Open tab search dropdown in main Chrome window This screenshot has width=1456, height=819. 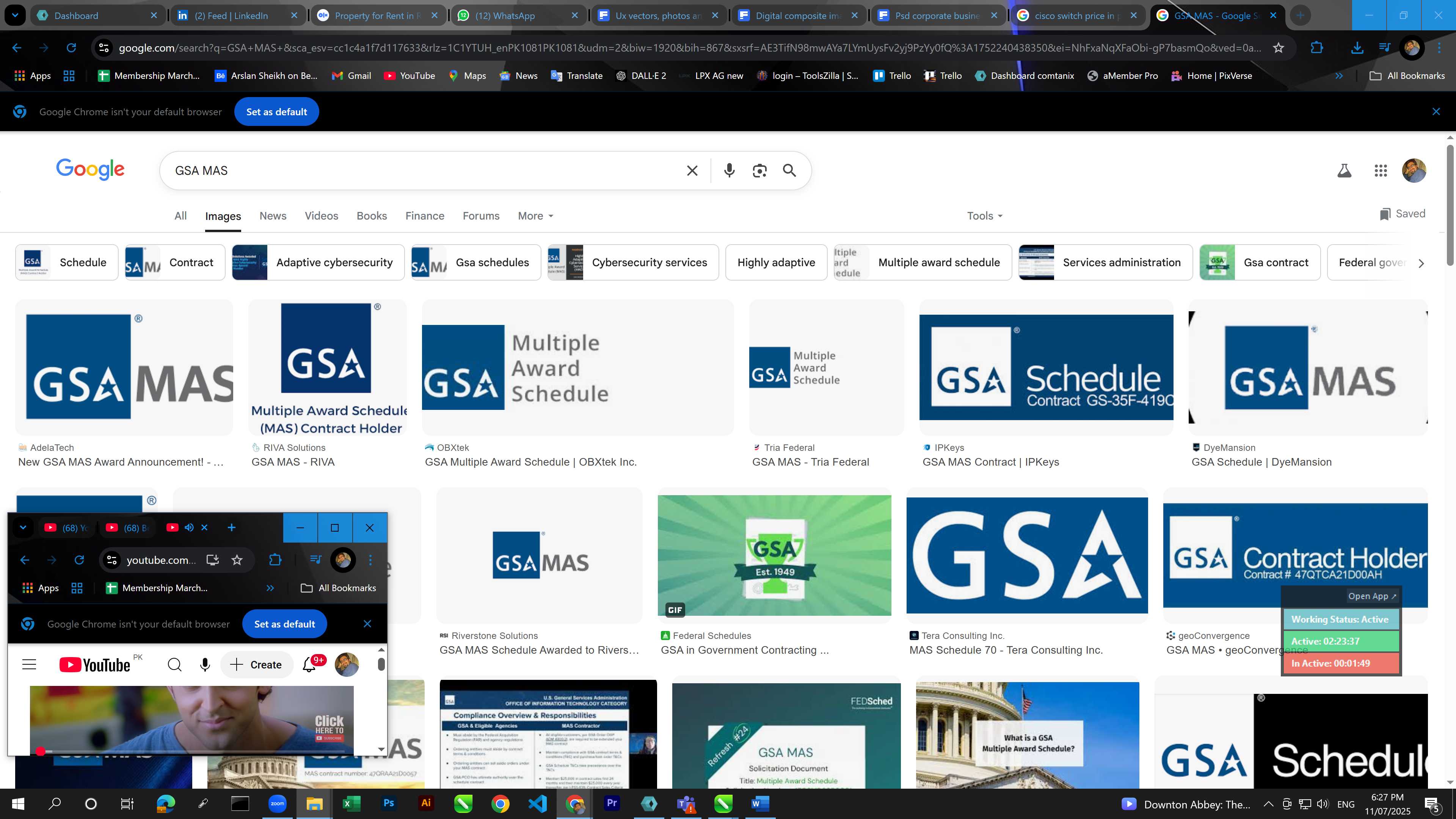(x=15, y=15)
